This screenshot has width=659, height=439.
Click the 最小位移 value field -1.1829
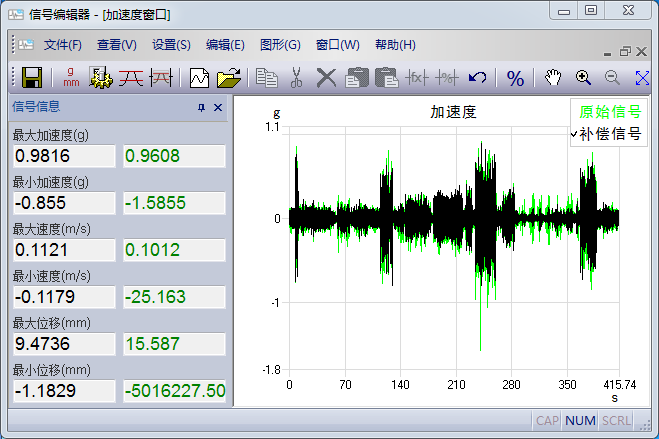coord(64,390)
